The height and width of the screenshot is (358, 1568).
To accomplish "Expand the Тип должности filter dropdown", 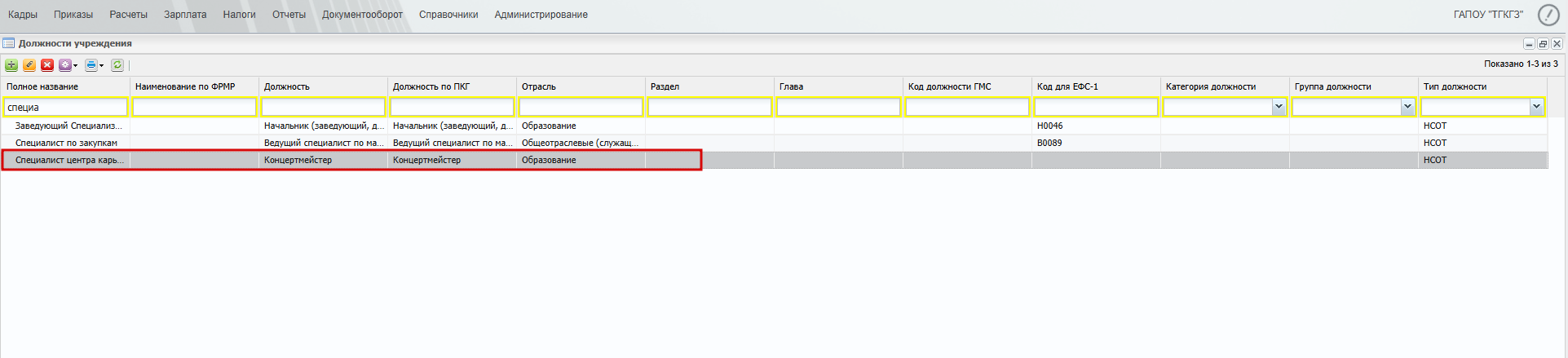I will [x=1536, y=107].
